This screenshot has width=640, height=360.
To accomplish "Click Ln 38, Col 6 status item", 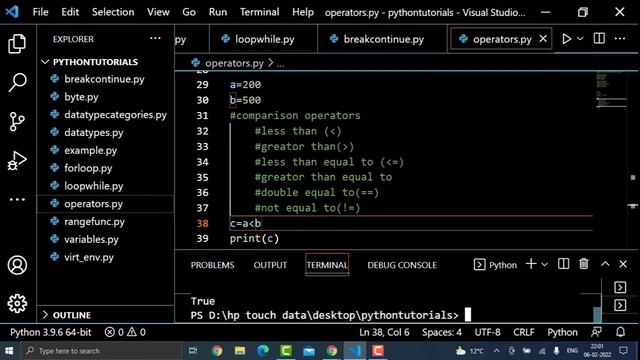I will (384, 332).
